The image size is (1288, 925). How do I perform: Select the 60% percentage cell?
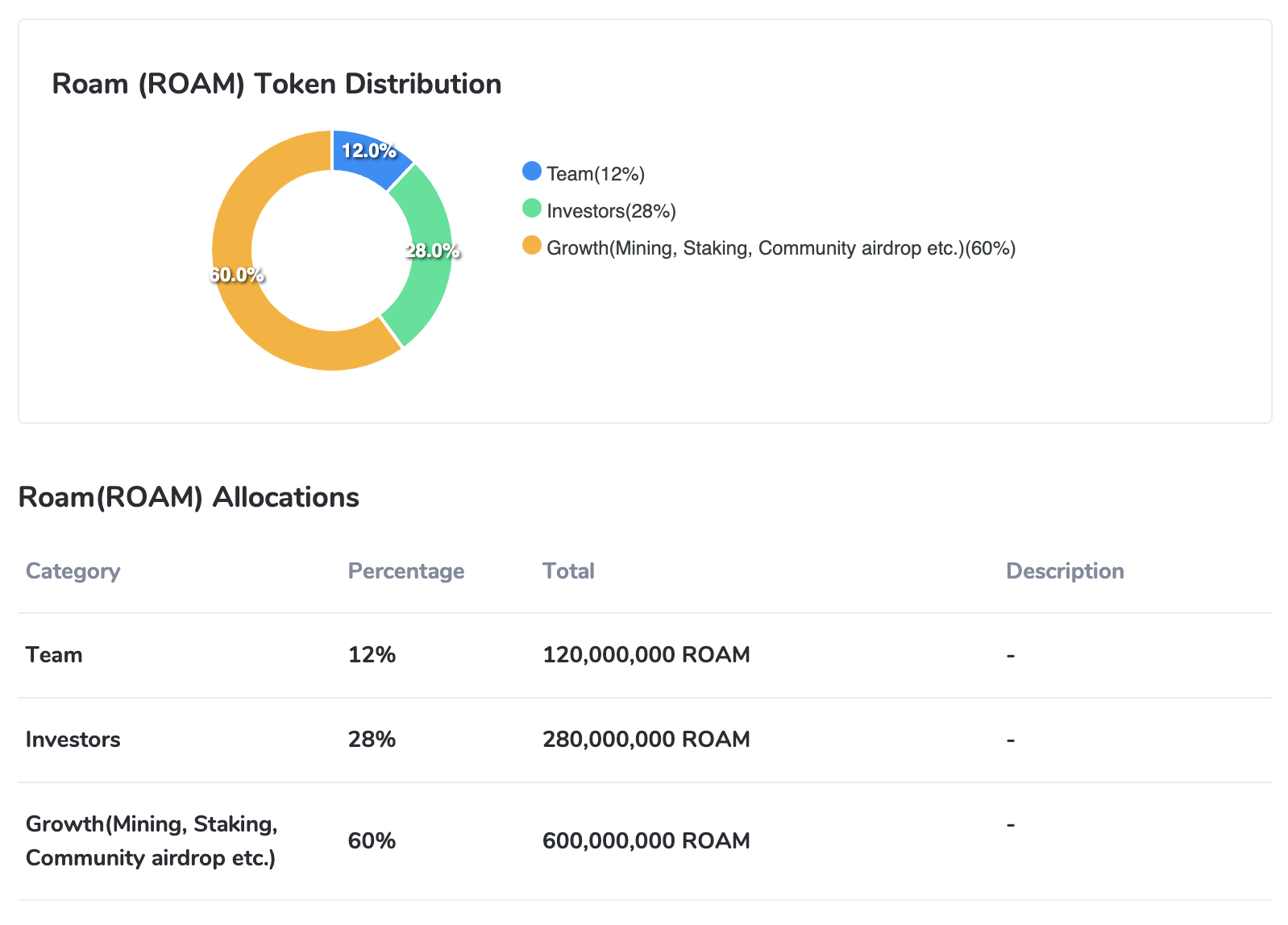(372, 841)
